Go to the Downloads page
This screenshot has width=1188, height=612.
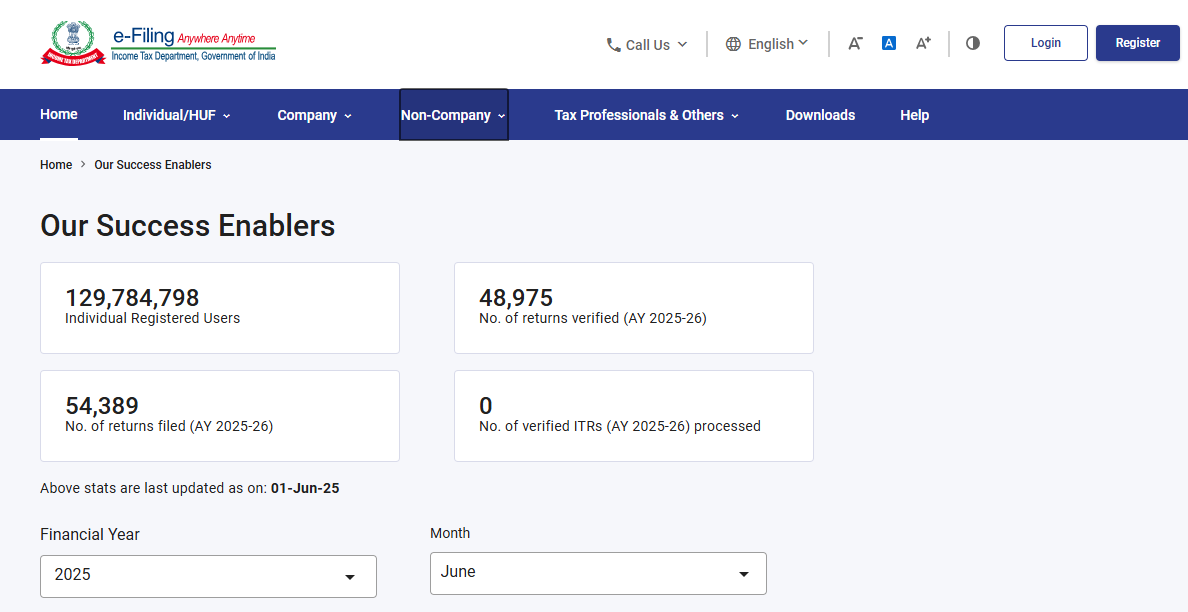click(820, 115)
